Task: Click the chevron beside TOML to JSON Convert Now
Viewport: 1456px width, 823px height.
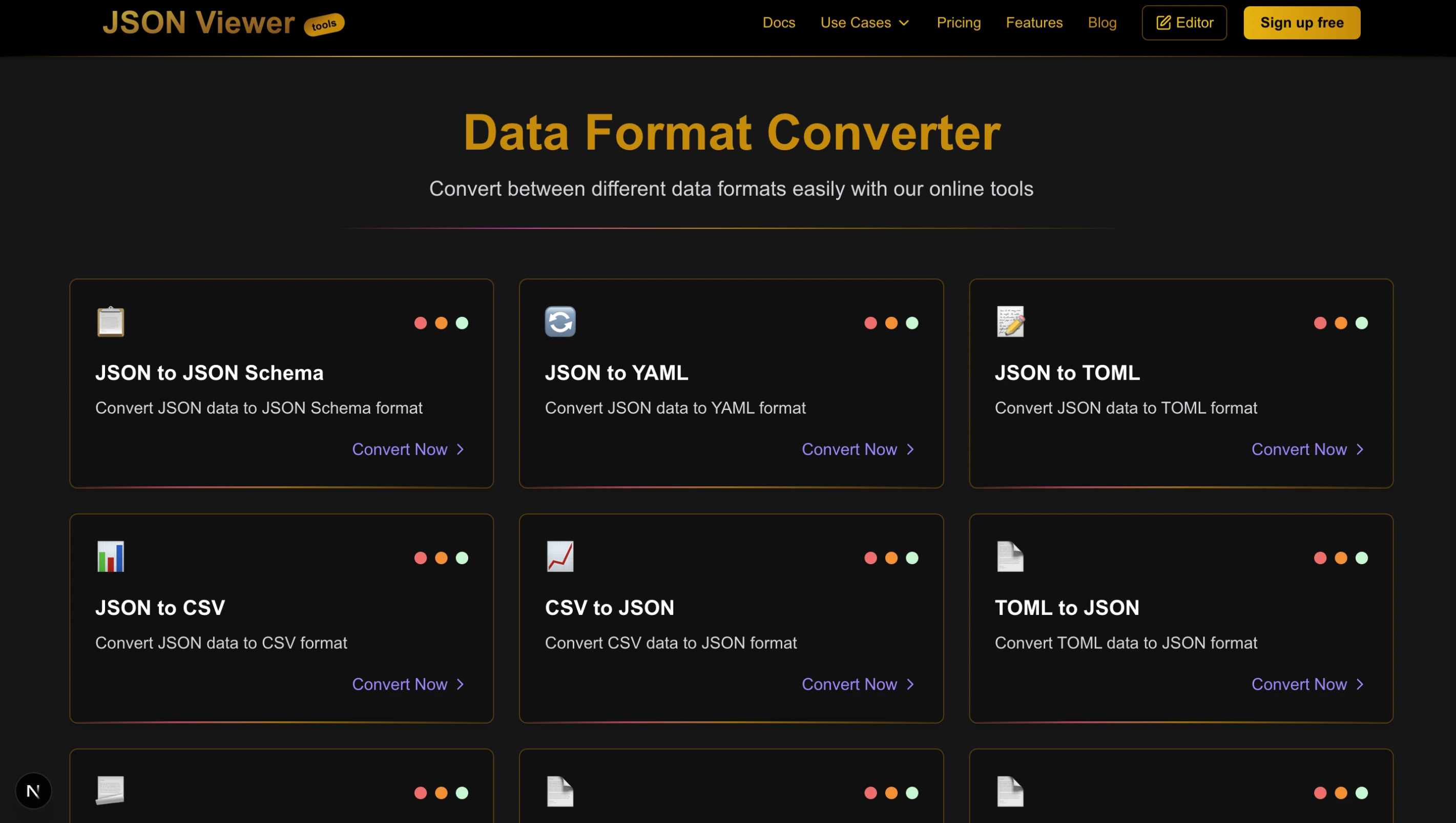Action: [1359, 684]
